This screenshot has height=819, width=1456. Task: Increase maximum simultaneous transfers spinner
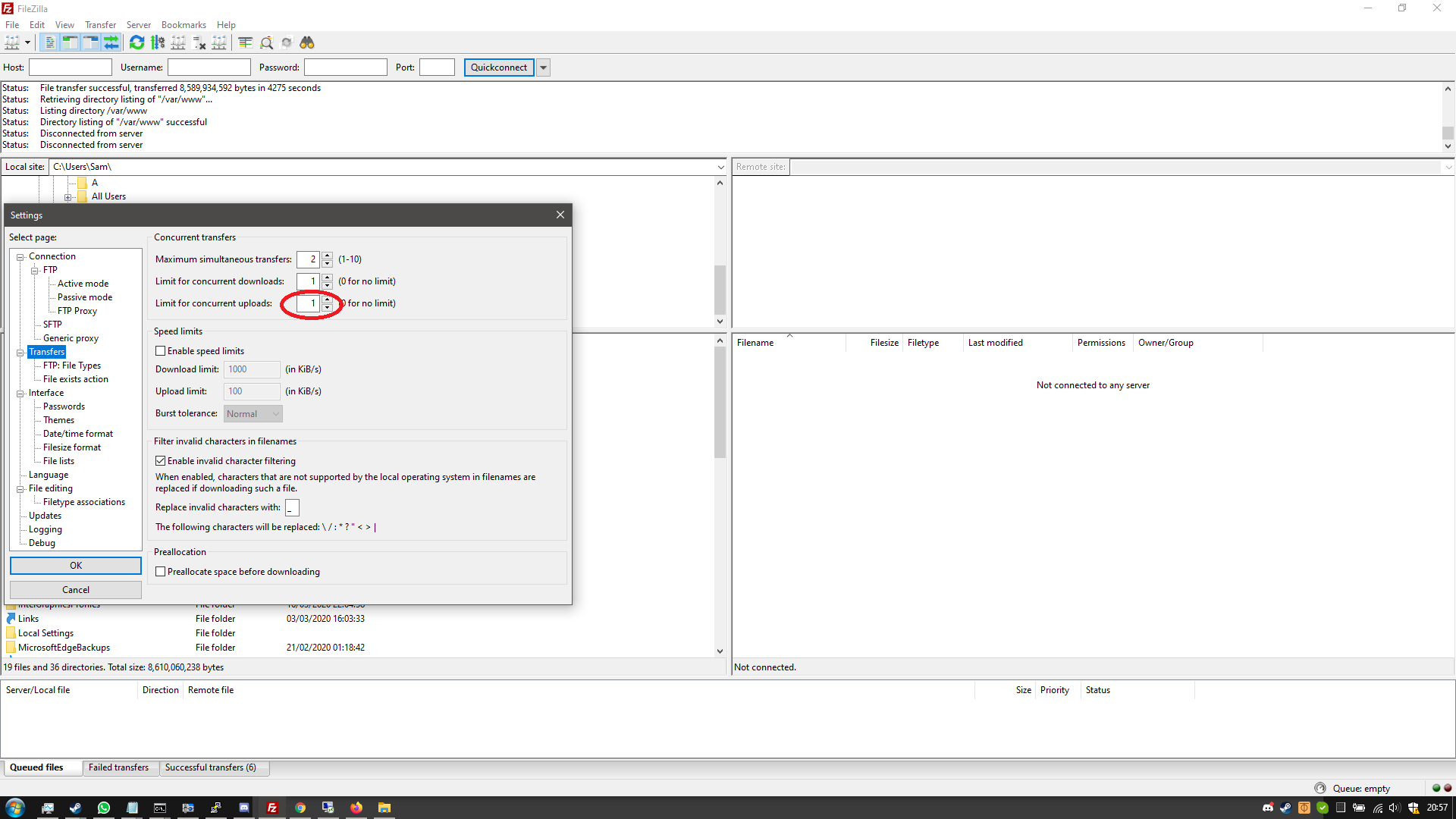click(x=327, y=256)
